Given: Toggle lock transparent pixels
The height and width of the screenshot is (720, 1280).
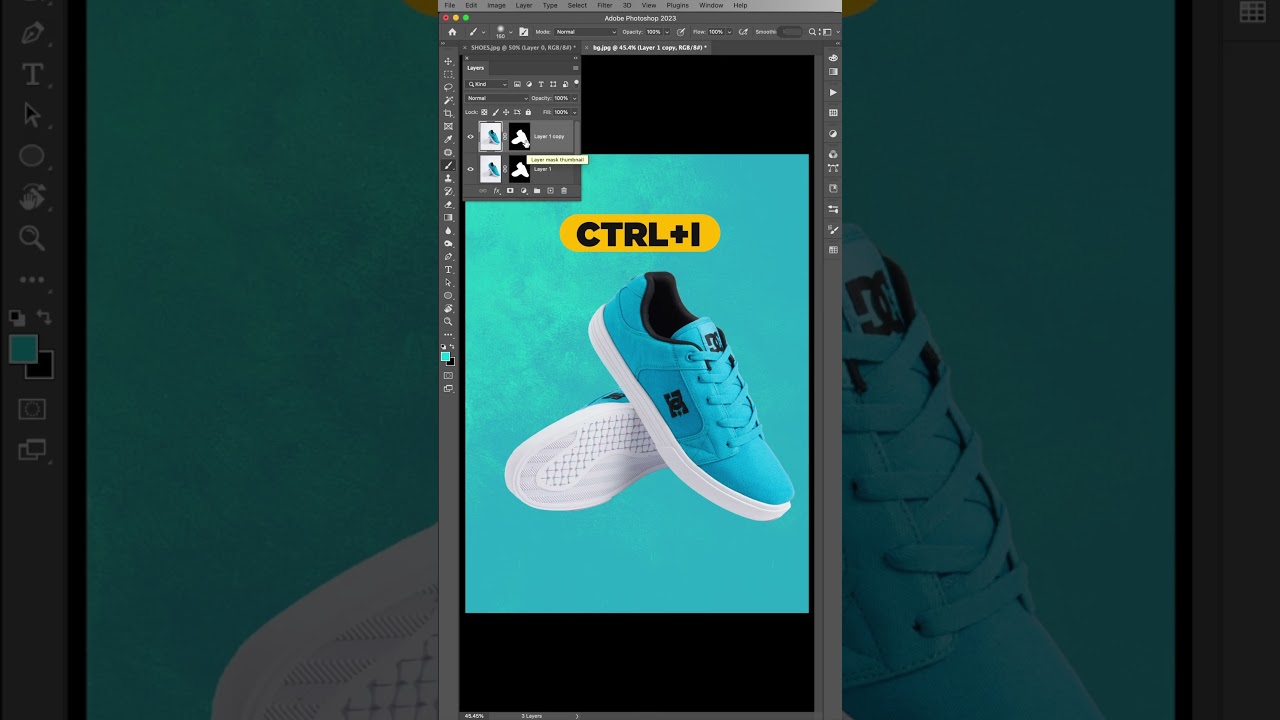Looking at the screenshot, I should [484, 112].
